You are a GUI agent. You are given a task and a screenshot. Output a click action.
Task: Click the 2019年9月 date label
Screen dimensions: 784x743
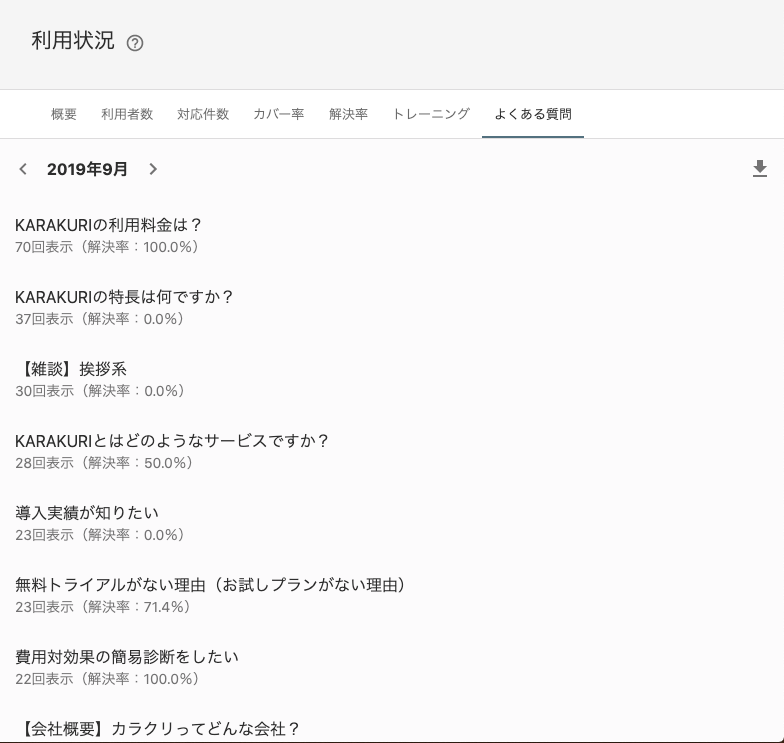click(x=87, y=169)
